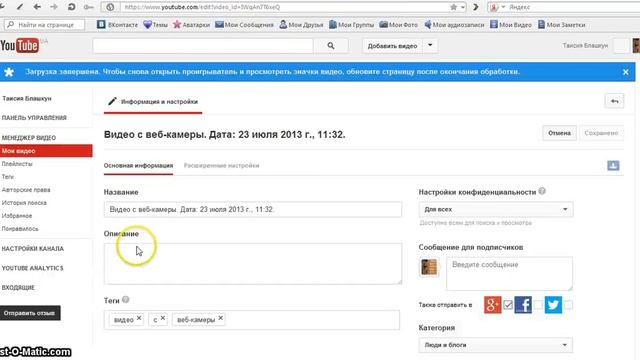Open the Мои аудиозаписи bookmark

coord(454,24)
